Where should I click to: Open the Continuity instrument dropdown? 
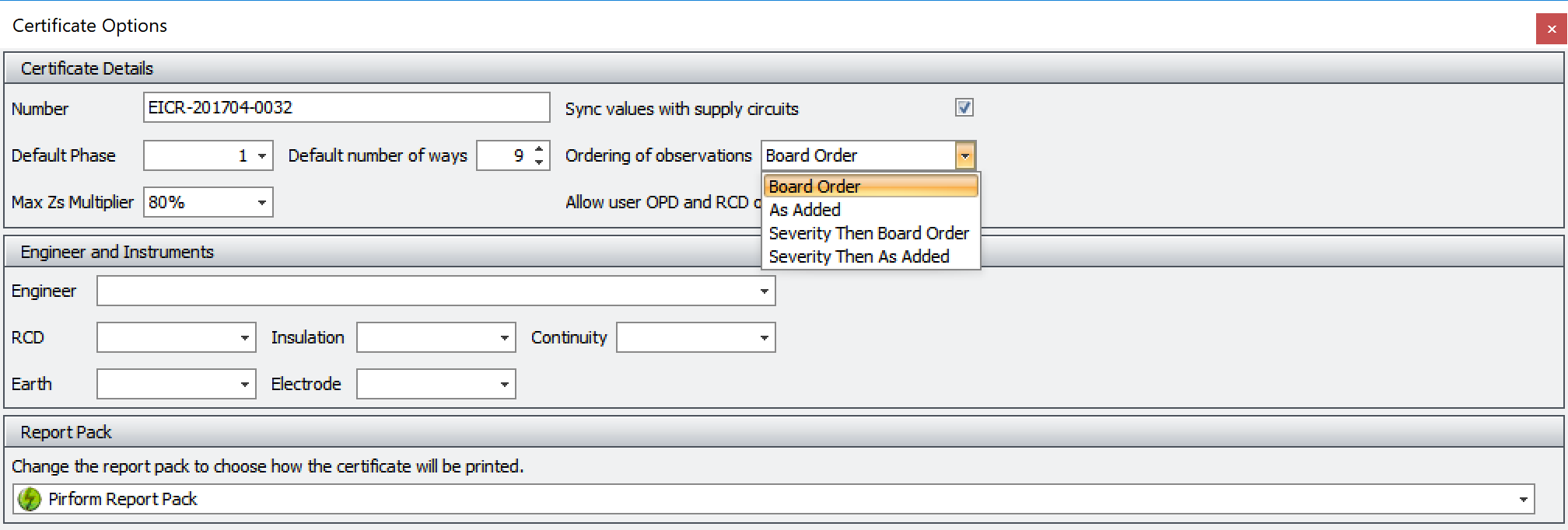pos(764,338)
